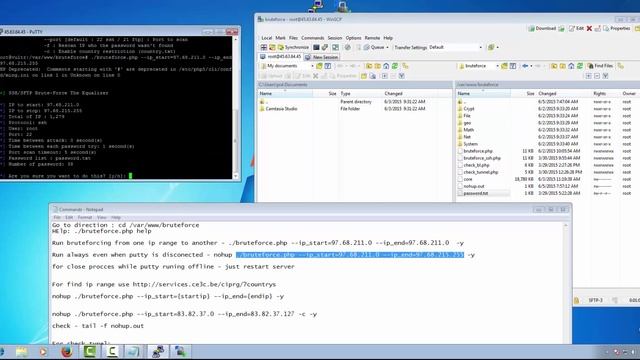Sort remote panel by Owner column
The image size is (640, 360).
(630, 93)
